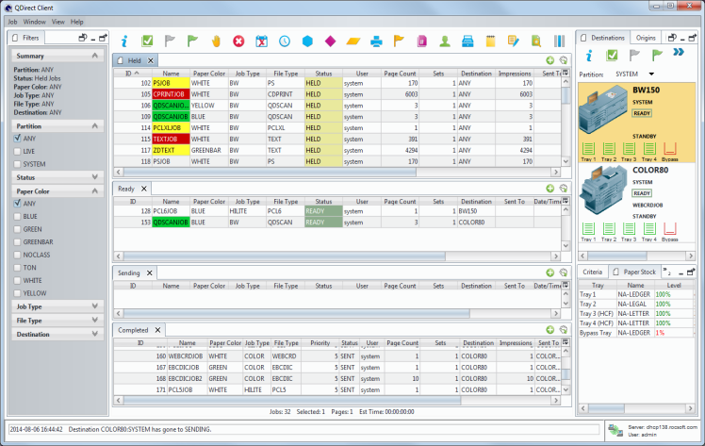Click the magenta diamond icon
705x446 pixels.
coord(330,41)
